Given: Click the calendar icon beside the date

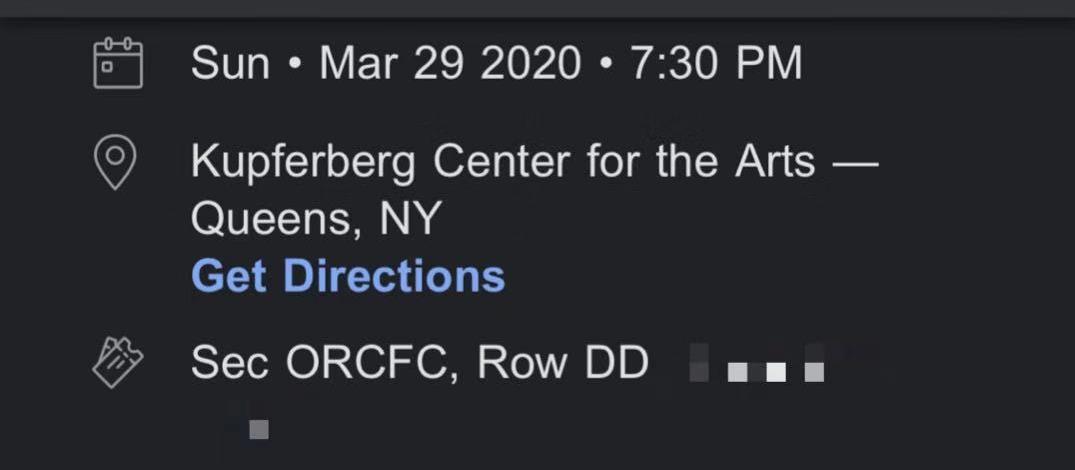Looking at the screenshot, I should point(118,63).
